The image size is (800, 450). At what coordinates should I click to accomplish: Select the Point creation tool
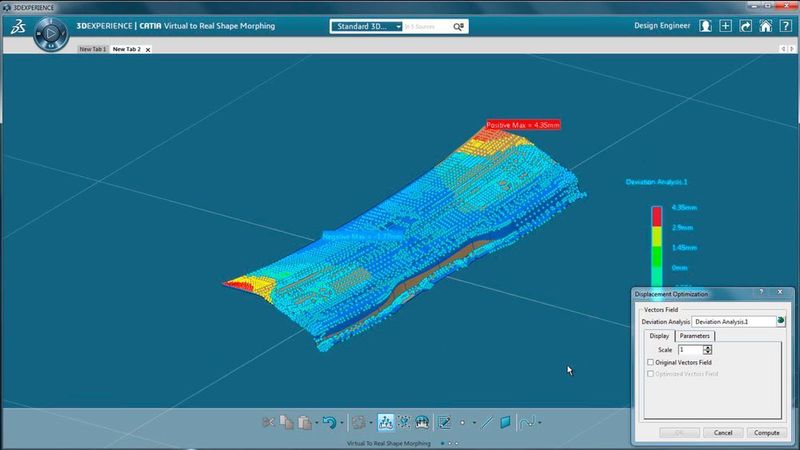[x=462, y=422]
